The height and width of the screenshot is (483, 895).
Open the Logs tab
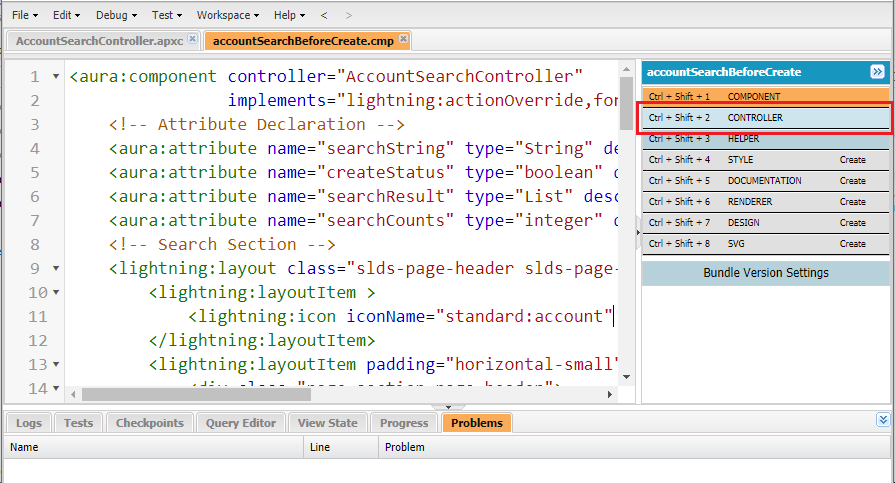(x=29, y=423)
